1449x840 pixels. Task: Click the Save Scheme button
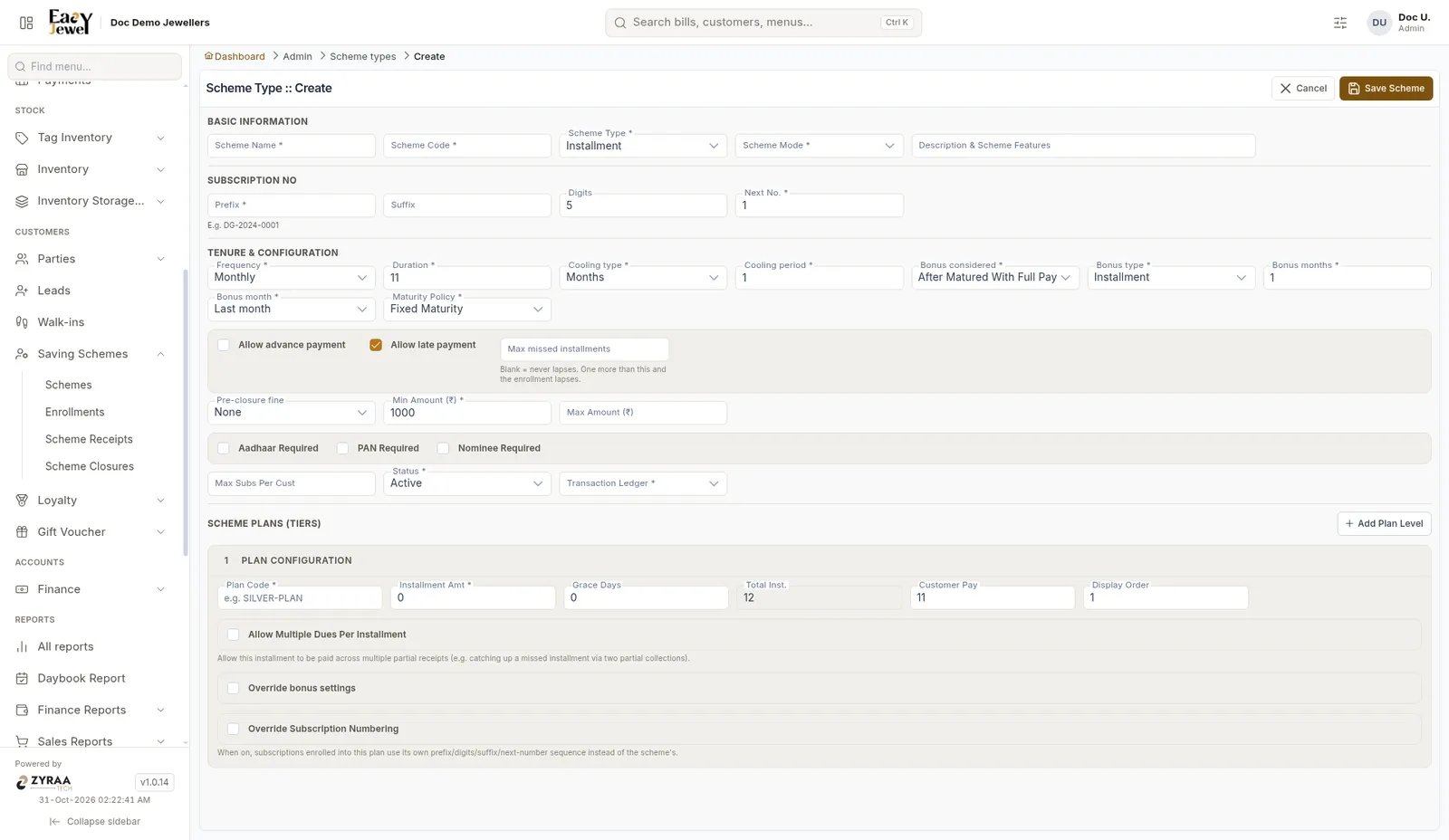coord(1386,89)
